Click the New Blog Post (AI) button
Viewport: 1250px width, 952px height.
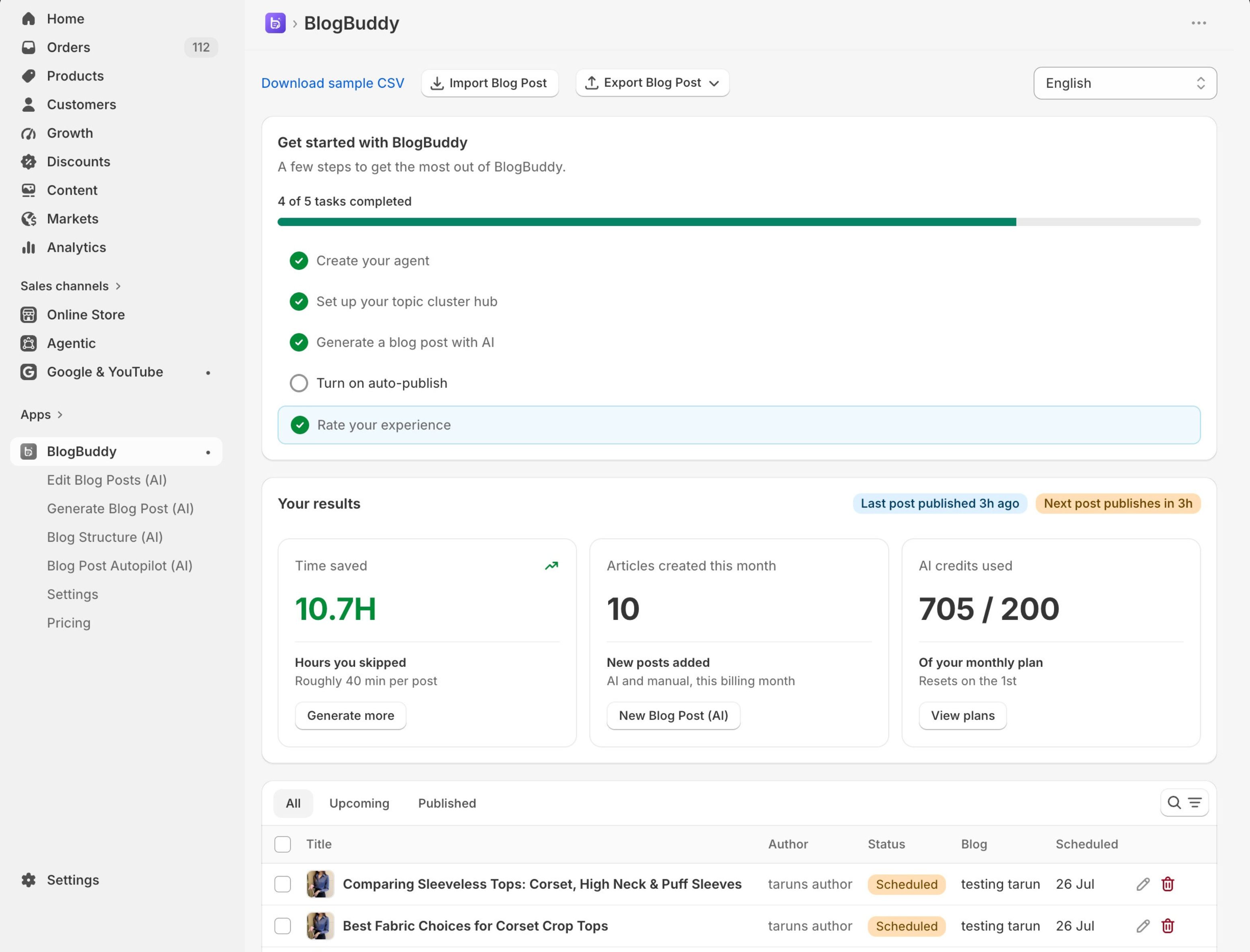click(673, 716)
